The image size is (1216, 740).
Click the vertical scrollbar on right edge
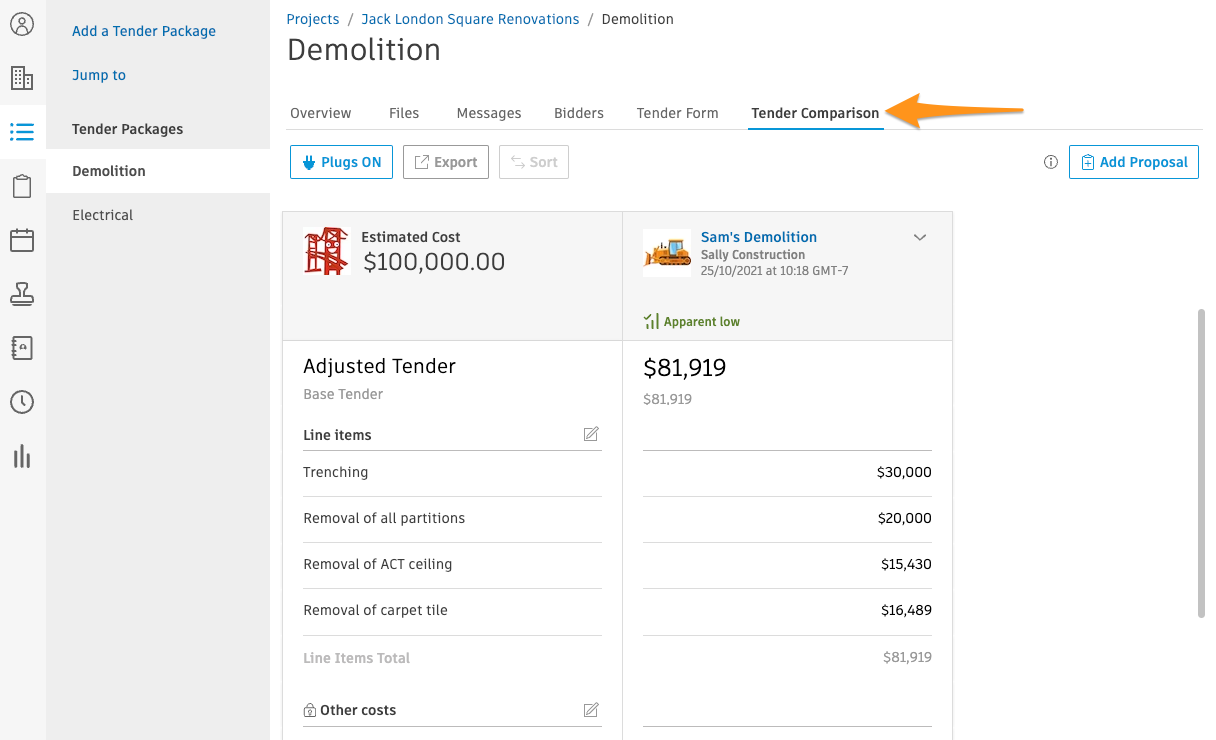tap(1201, 464)
